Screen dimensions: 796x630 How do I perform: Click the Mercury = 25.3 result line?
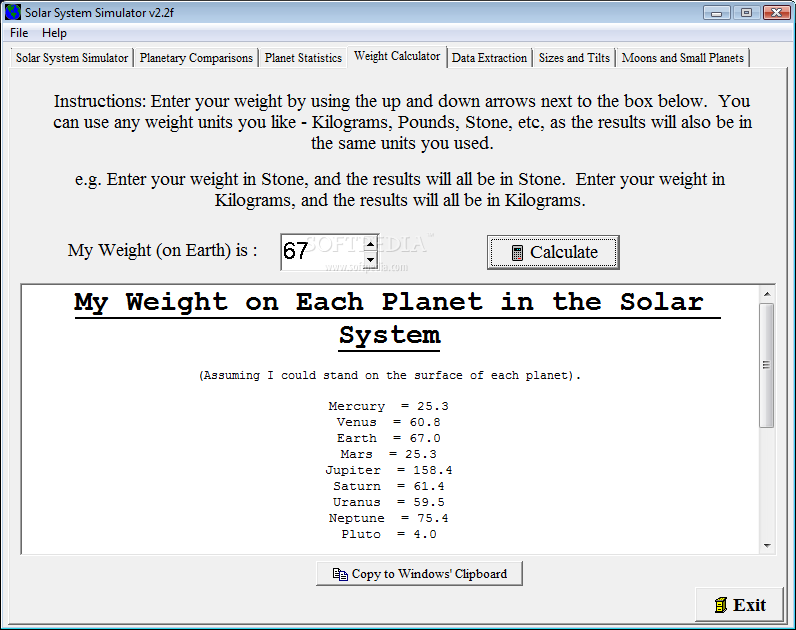(x=388, y=406)
